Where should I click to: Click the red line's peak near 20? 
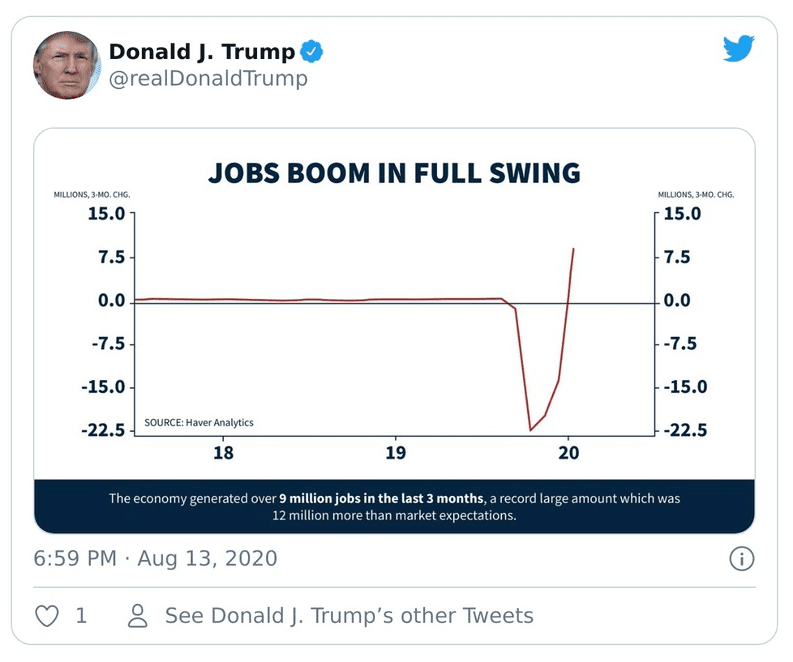pyautogui.click(x=574, y=248)
